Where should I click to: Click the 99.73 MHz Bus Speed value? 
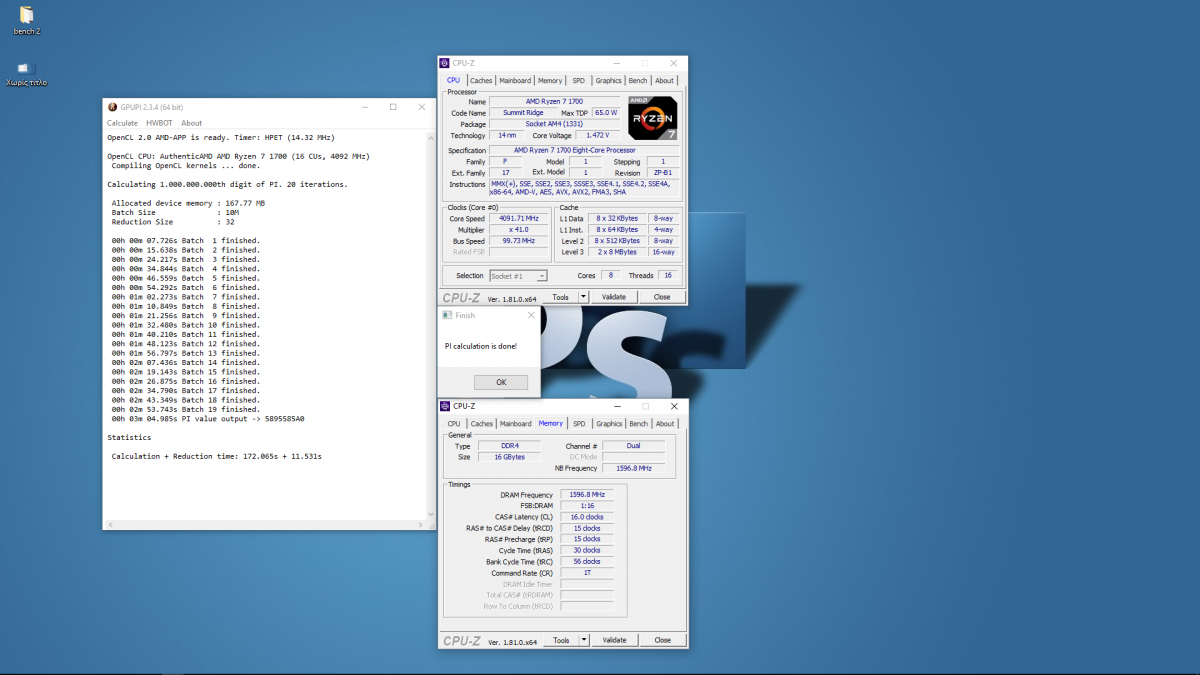[x=521, y=241]
